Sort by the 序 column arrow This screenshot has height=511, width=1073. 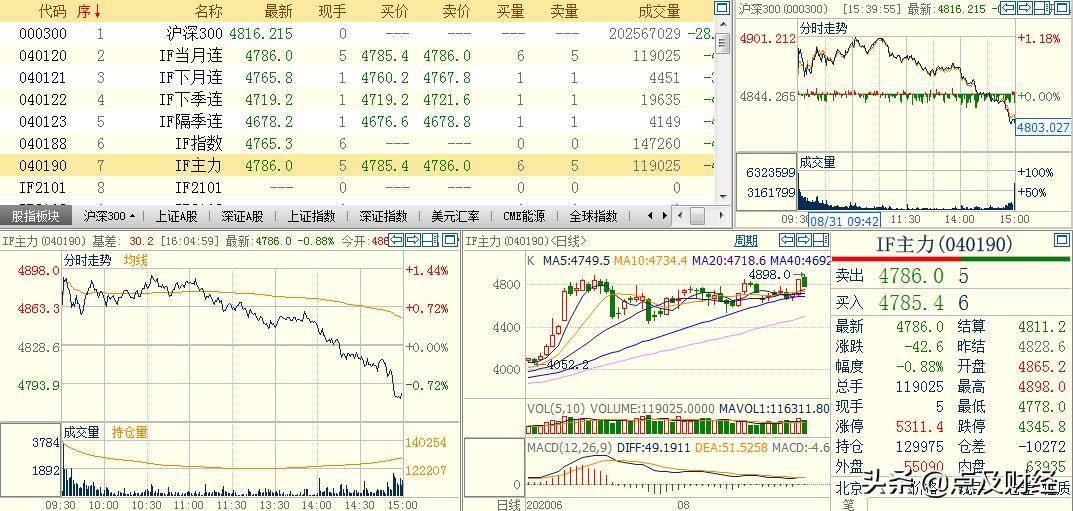pyautogui.click(x=97, y=11)
